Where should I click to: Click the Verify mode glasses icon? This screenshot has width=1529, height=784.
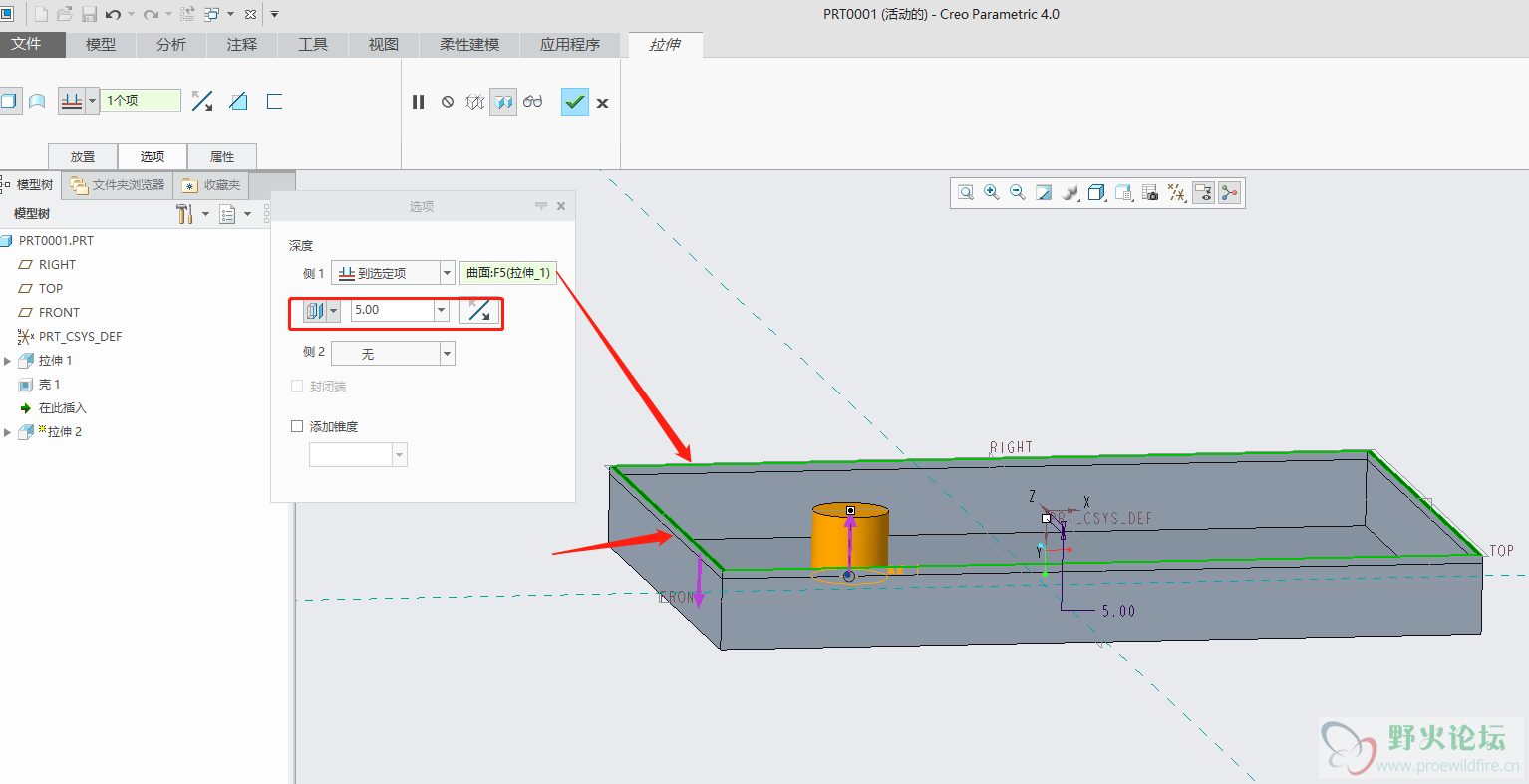[533, 101]
